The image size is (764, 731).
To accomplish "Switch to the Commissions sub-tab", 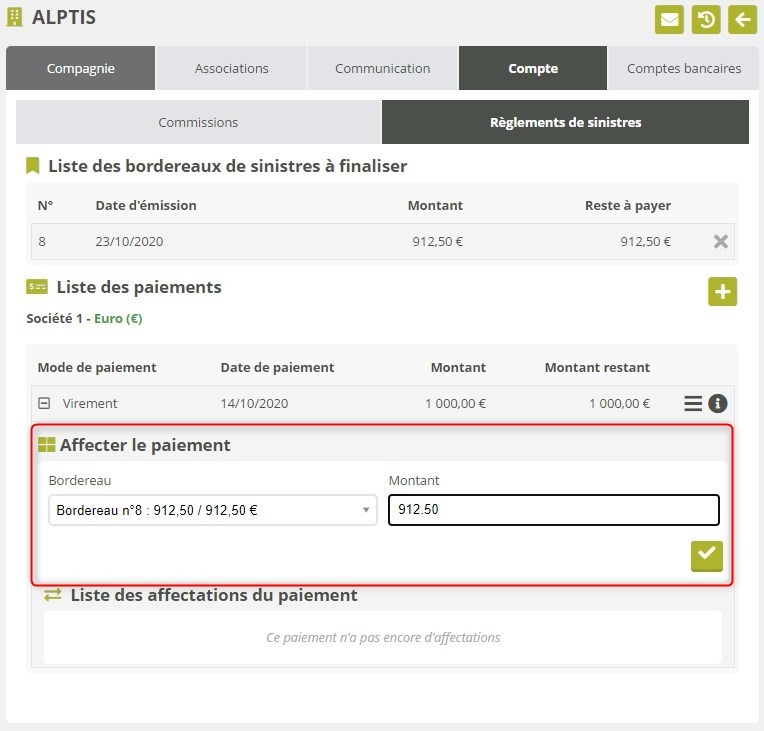I will point(198,122).
